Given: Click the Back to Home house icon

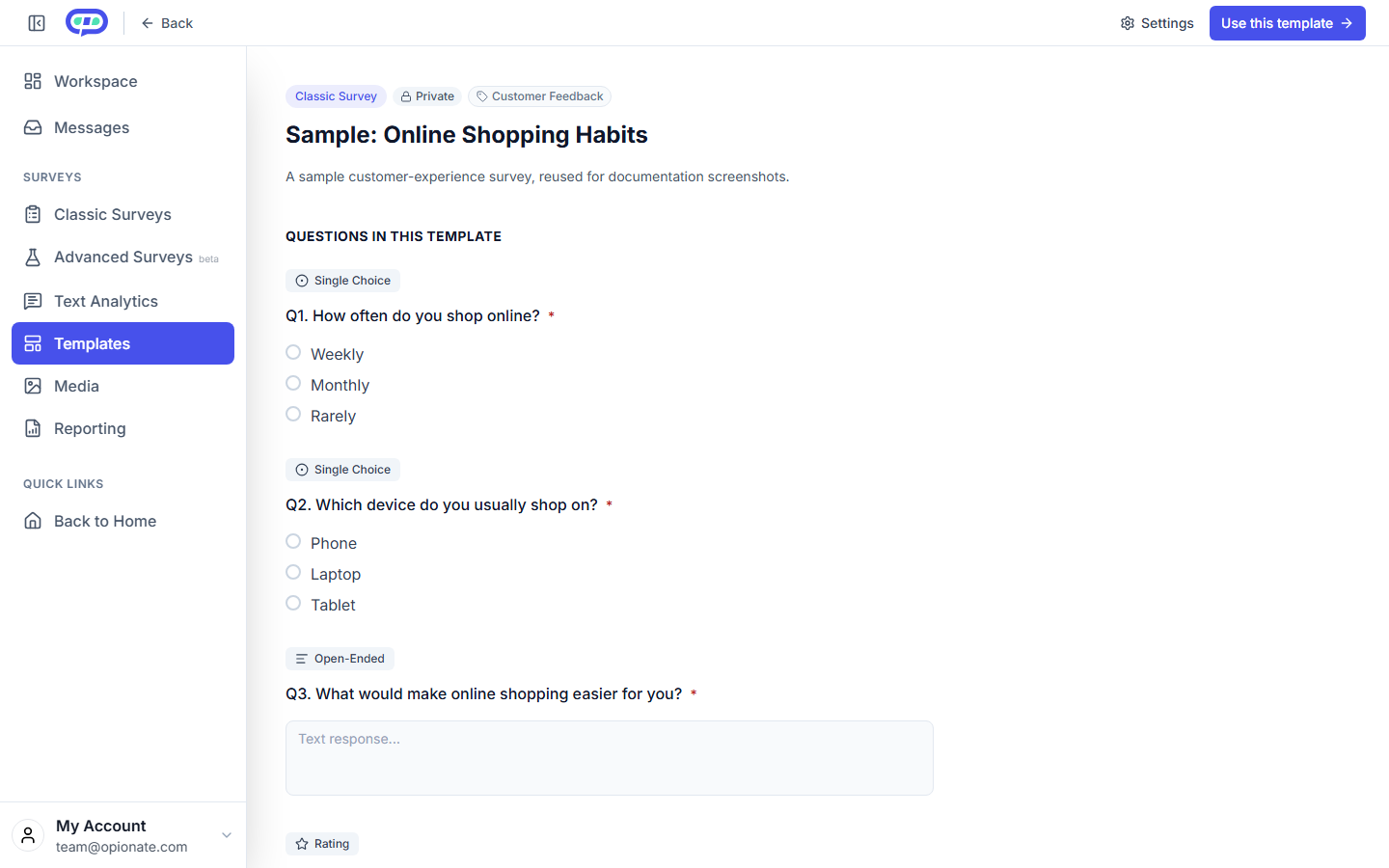Looking at the screenshot, I should click(33, 521).
